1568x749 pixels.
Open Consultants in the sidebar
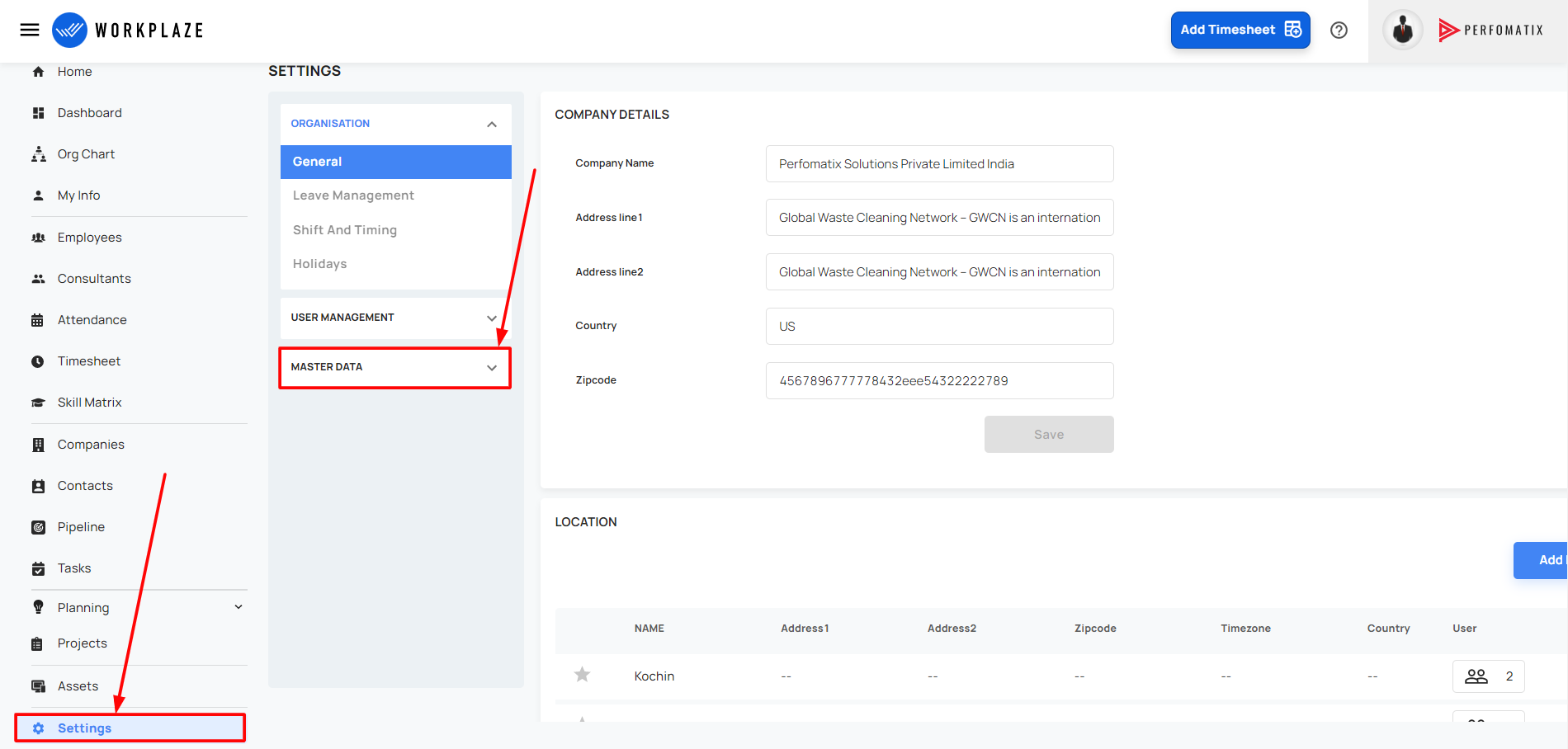click(94, 279)
